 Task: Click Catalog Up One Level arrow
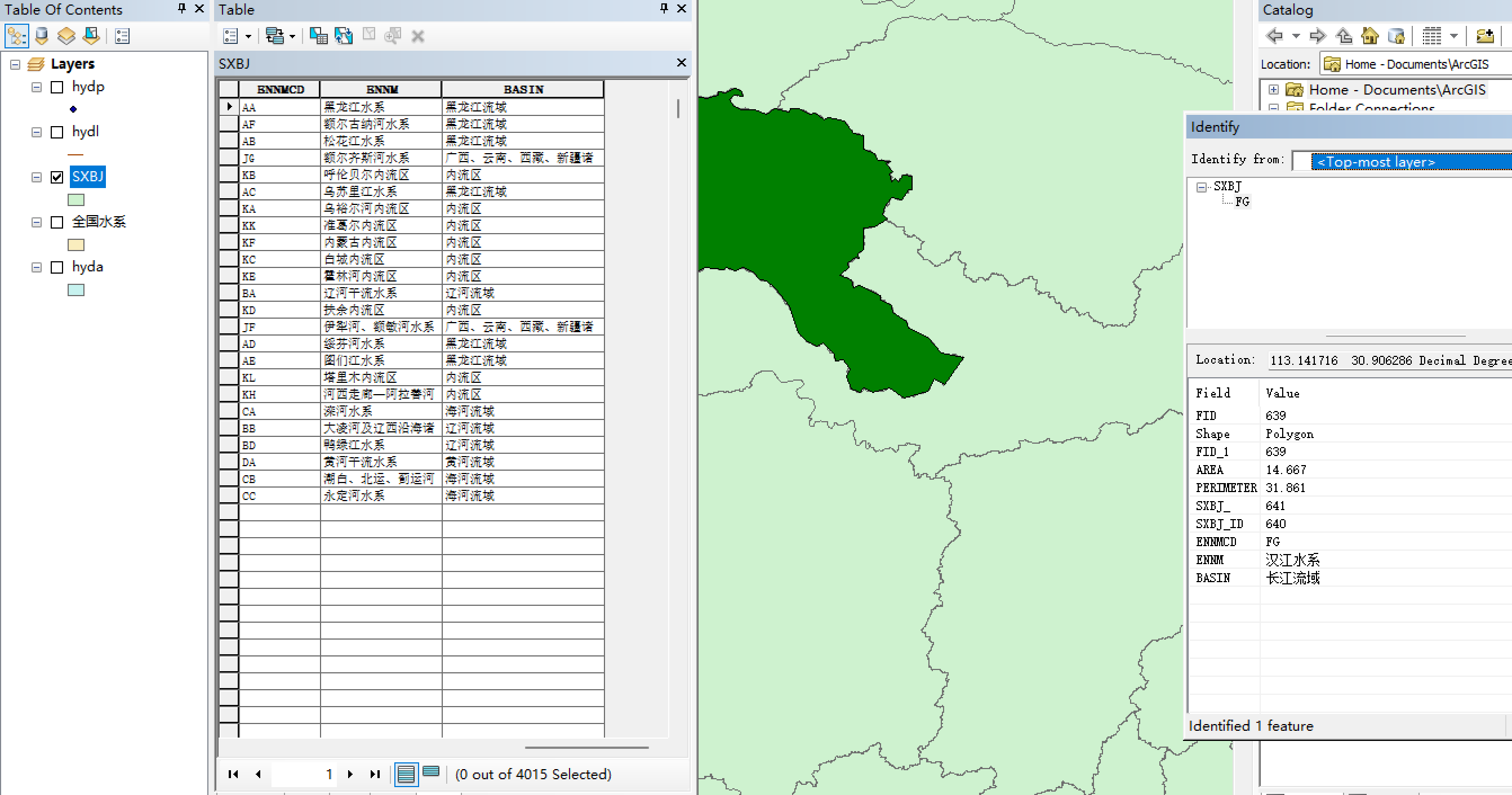pos(1344,37)
